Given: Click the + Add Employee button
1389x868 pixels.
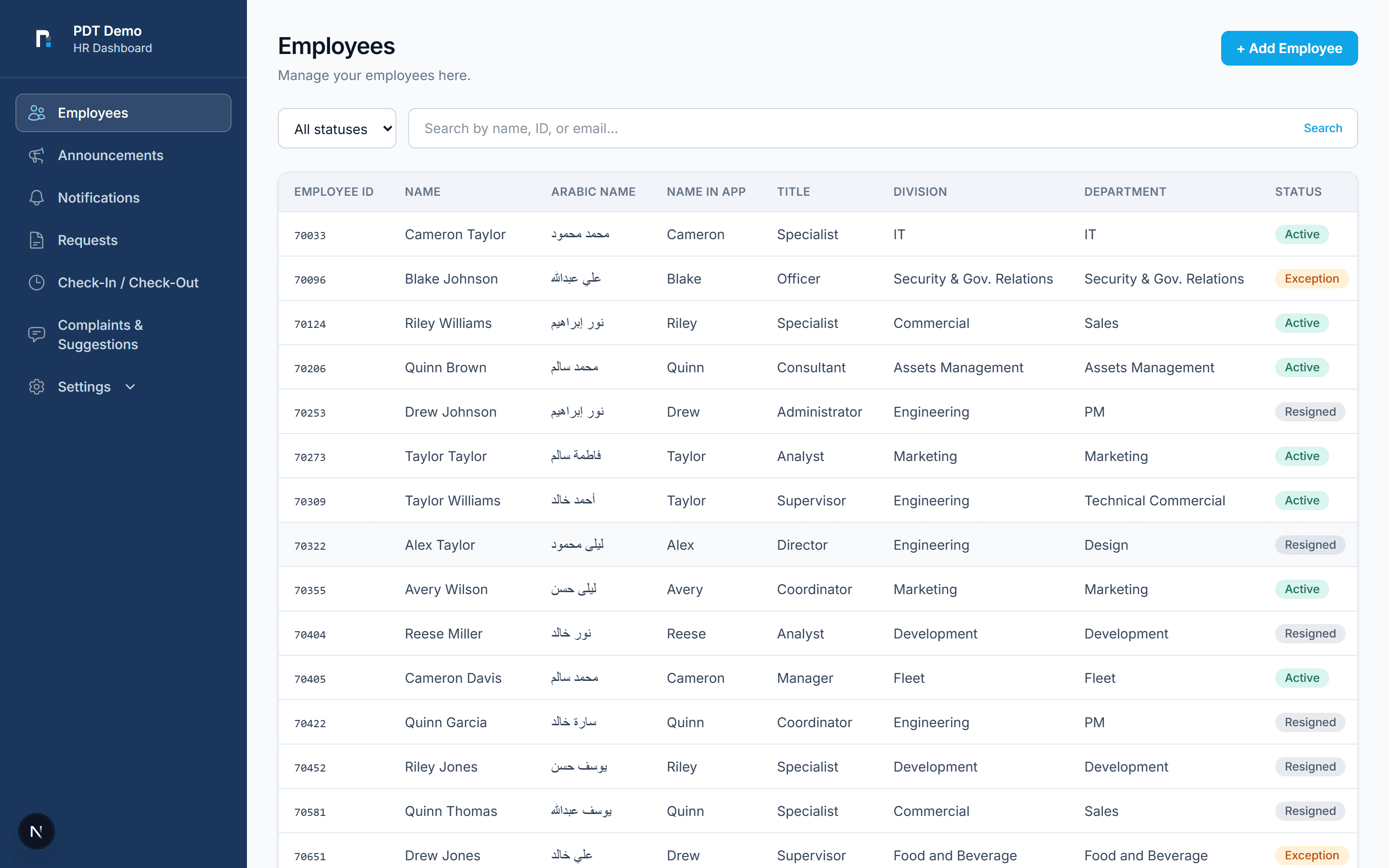Looking at the screenshot, I should [x=1289, y=48].
